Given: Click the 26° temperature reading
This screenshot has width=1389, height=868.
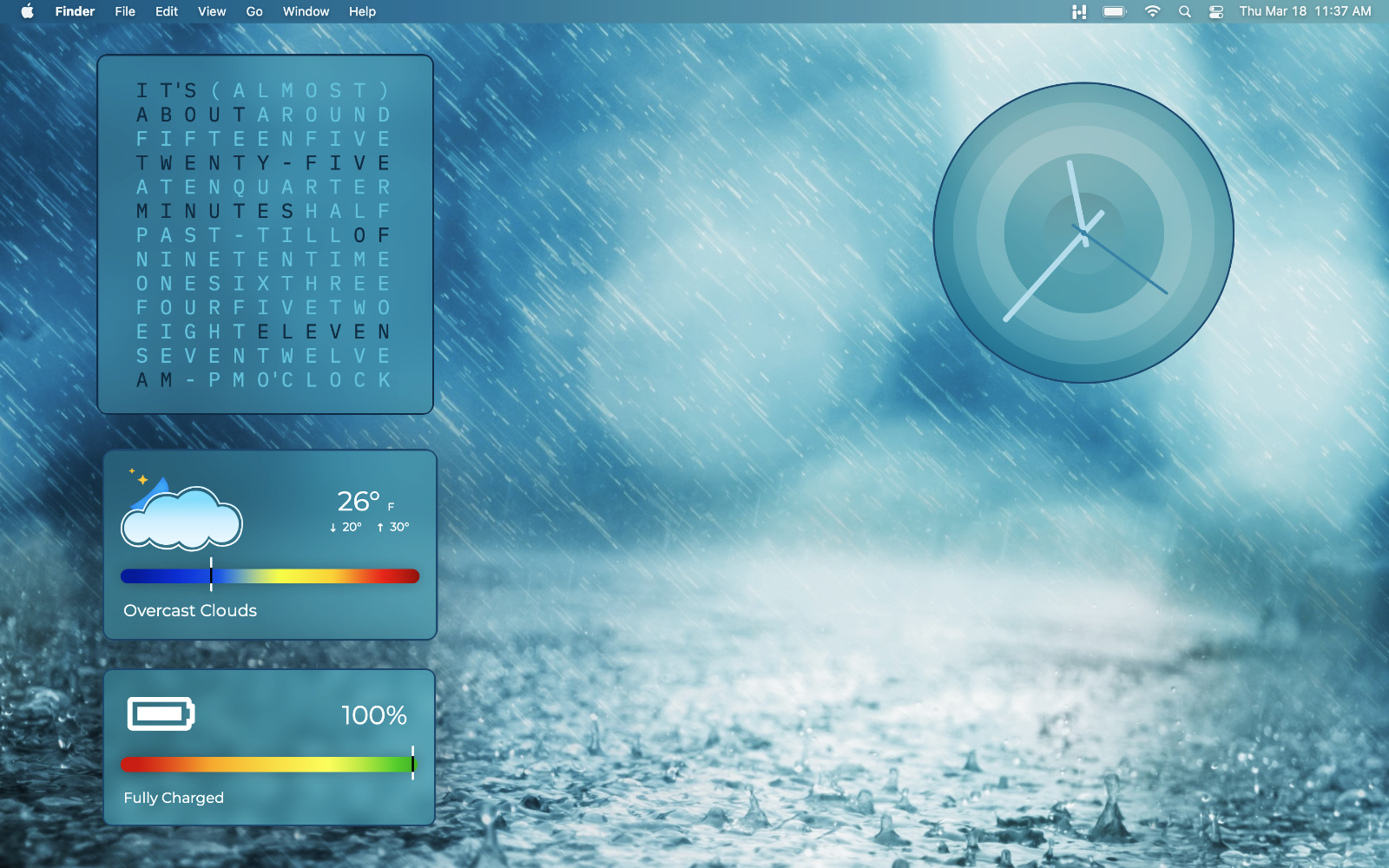Looking at the screenshot, I should [x=359, y=501].
